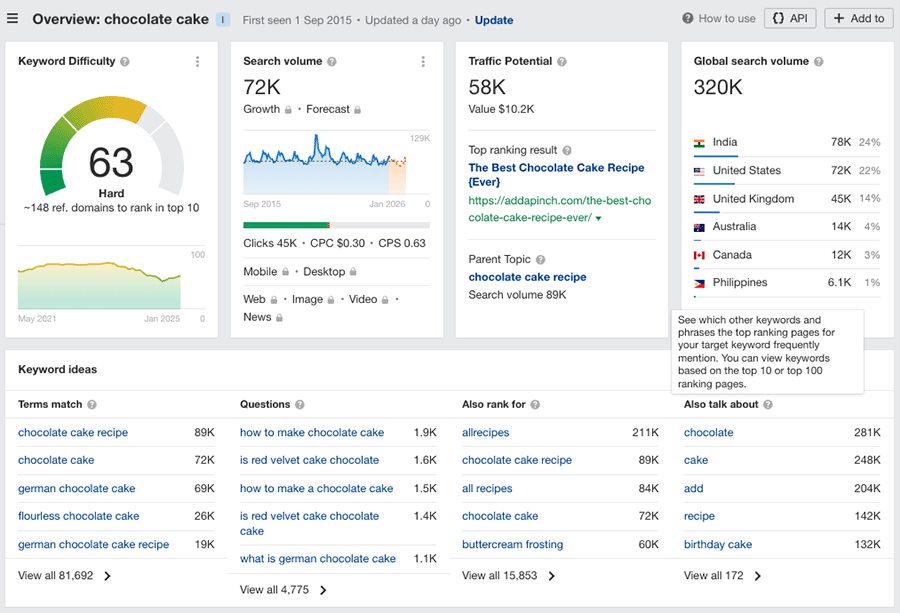
Task: Open the allrecipes keyword link
Action: point(486,432)
